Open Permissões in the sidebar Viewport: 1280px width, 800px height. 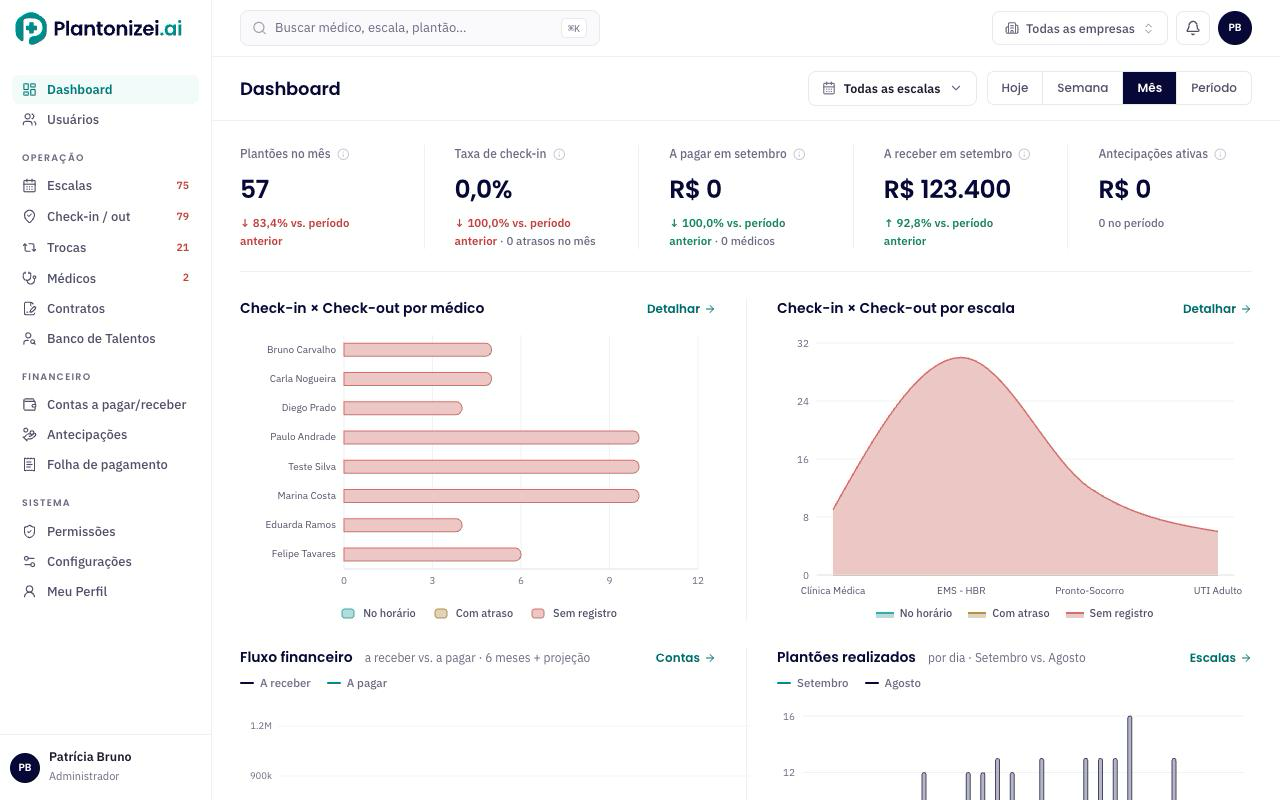tap(105, 531)
